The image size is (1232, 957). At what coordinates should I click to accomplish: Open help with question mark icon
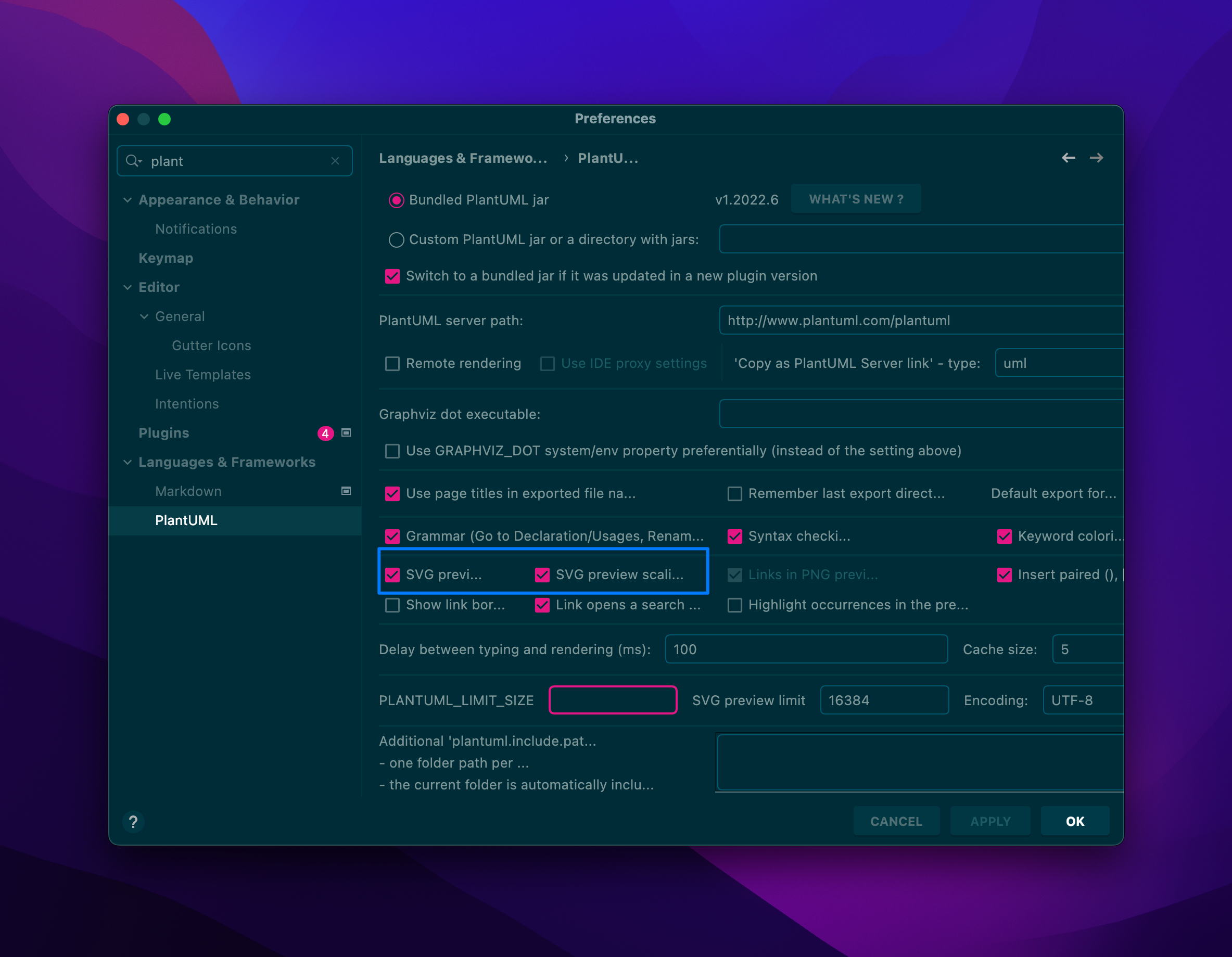[133, 822]
